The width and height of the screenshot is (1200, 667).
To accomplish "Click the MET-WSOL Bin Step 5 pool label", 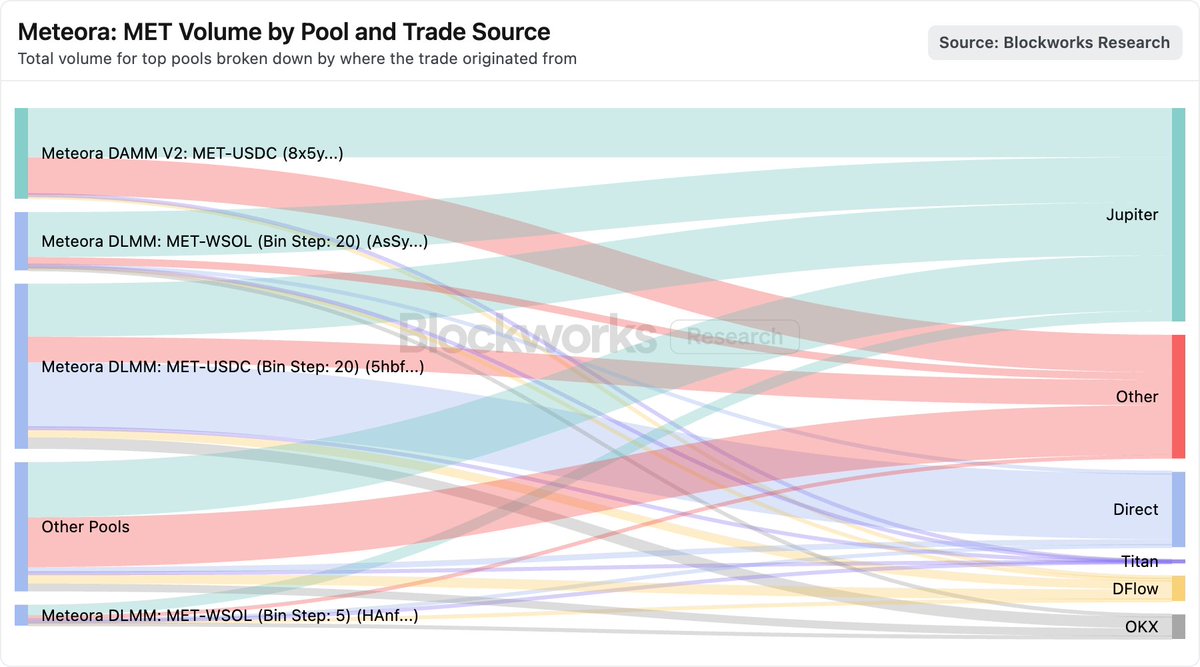I will [230, 616].
